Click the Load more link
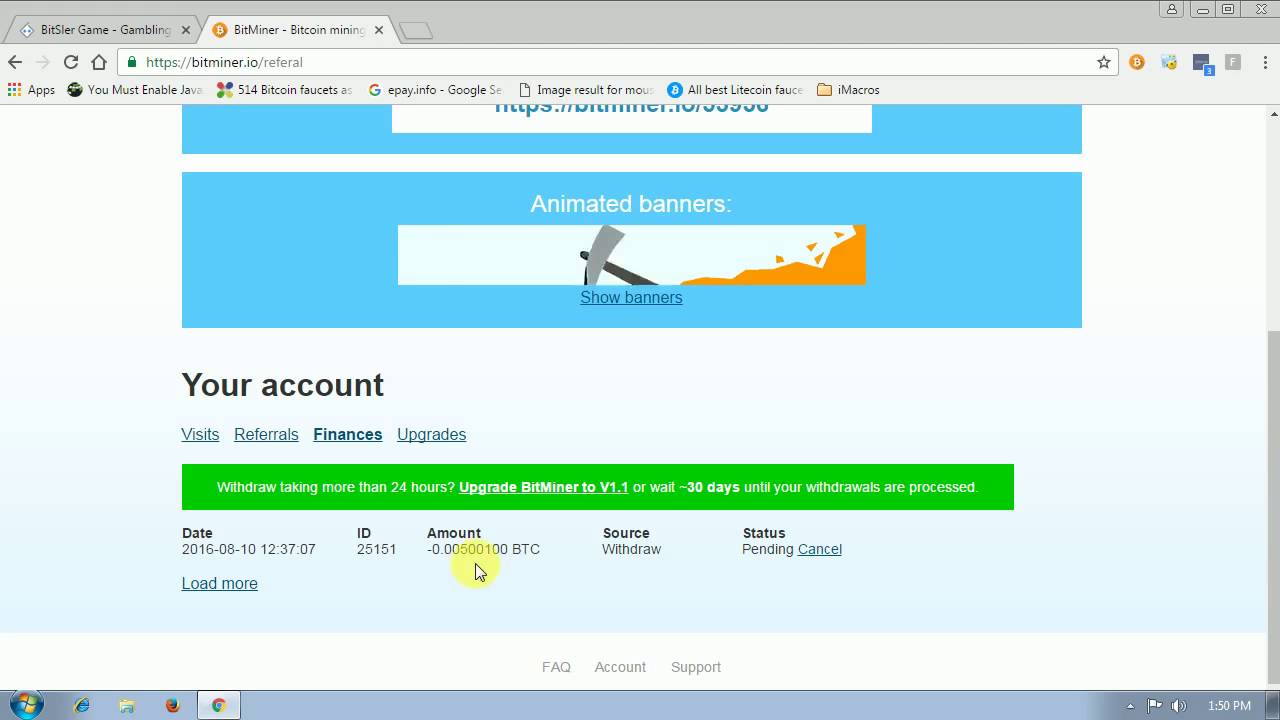Image resolution: width=1280 pixels, height=720 pixels. [x=219, y=583]
